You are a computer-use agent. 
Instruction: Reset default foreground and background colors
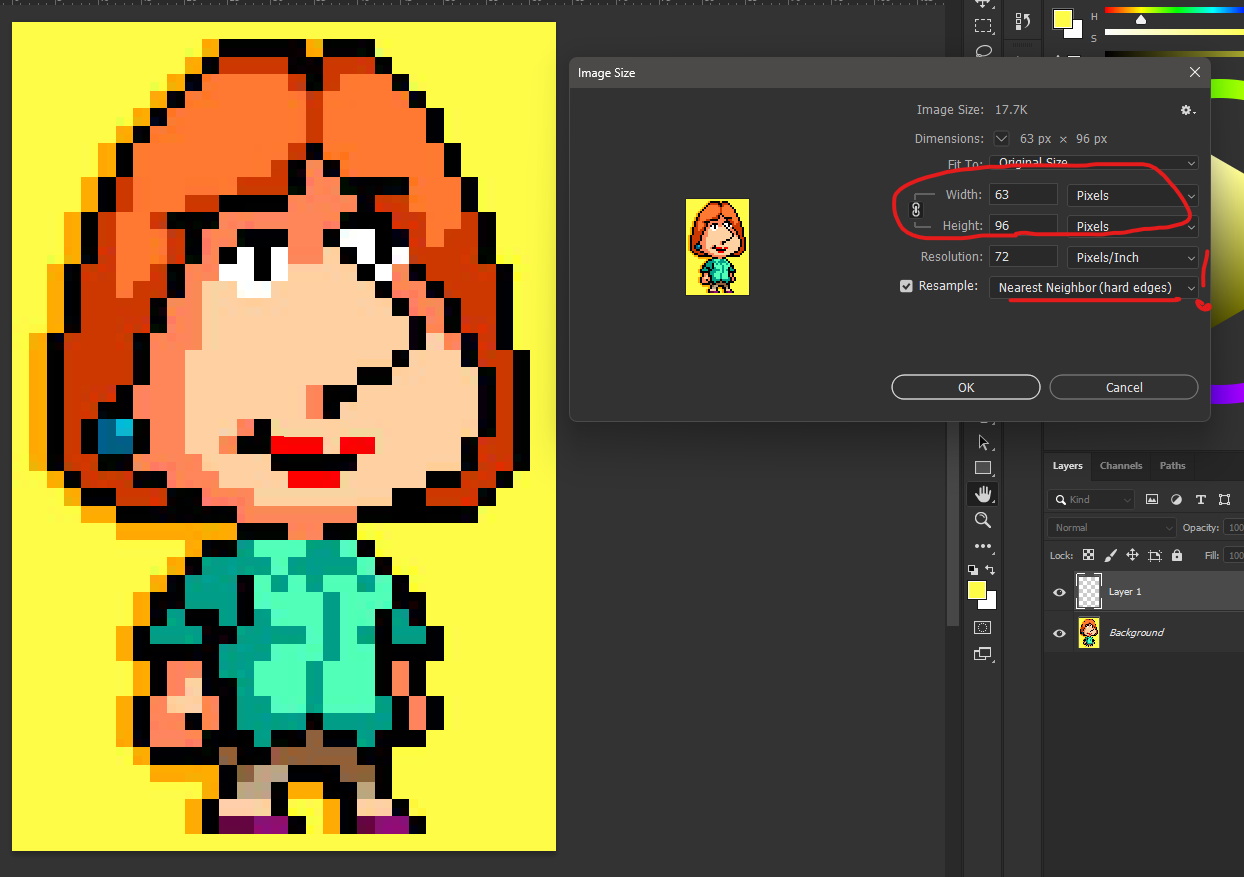(x=973, y=569)
